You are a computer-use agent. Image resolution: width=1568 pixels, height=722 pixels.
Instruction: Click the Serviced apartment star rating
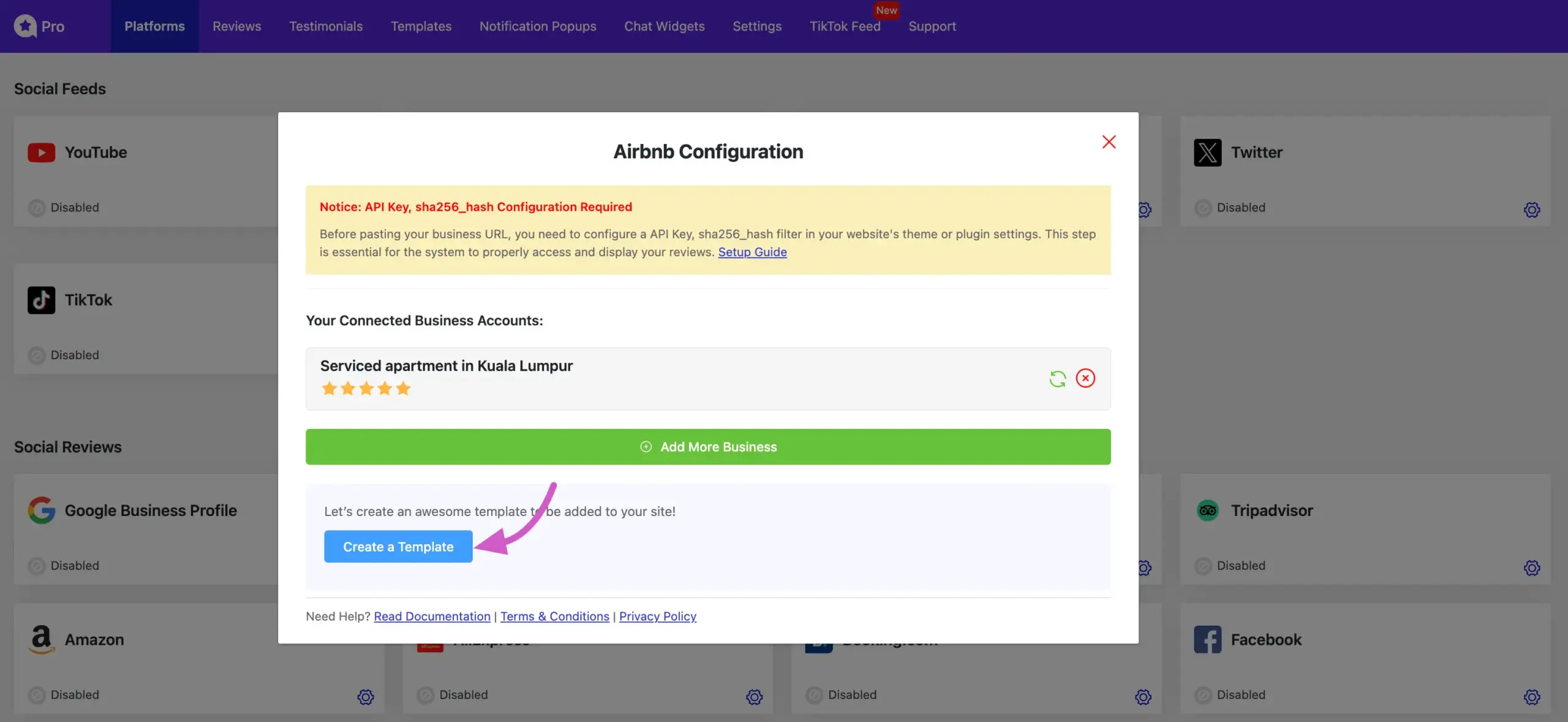366,389
